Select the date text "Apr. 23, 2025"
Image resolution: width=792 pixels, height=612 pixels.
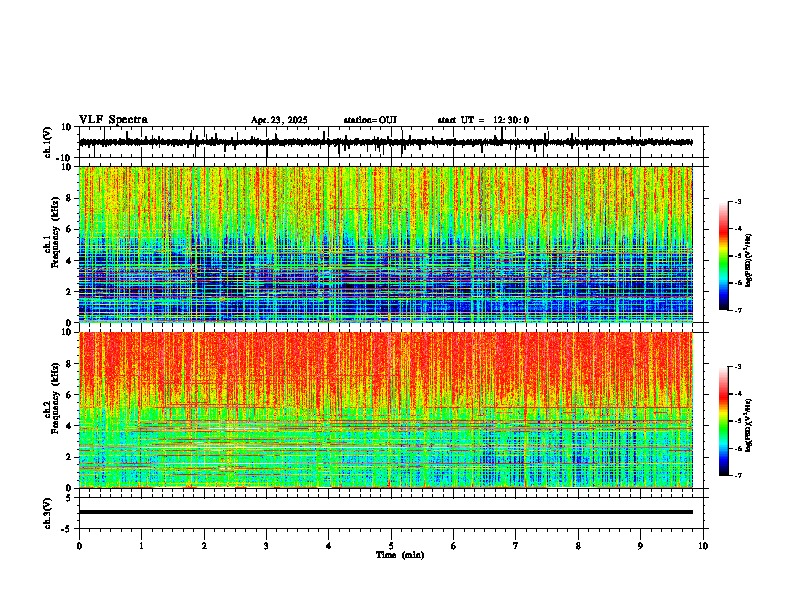[279, 120]
